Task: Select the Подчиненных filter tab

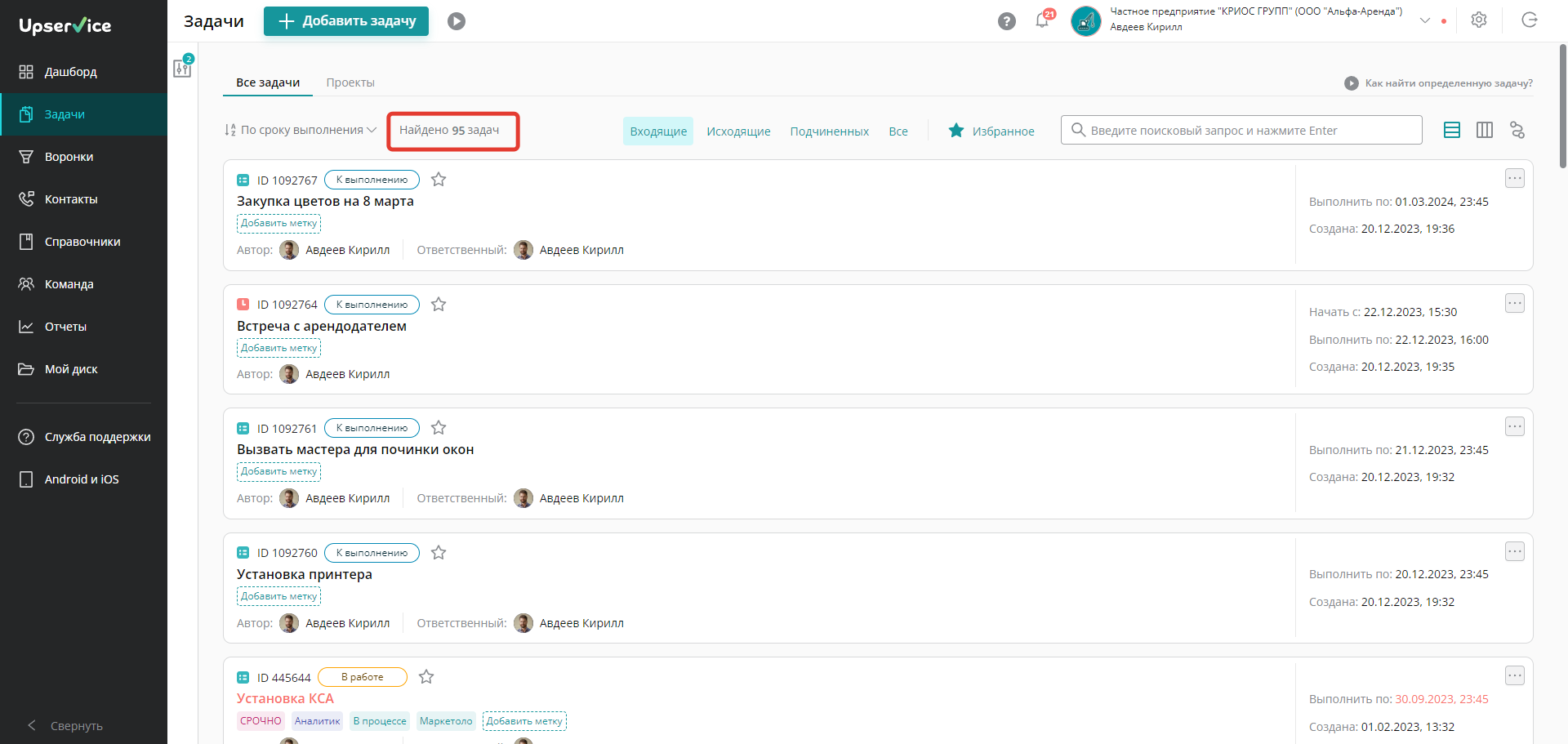Action: click(829, 131)
